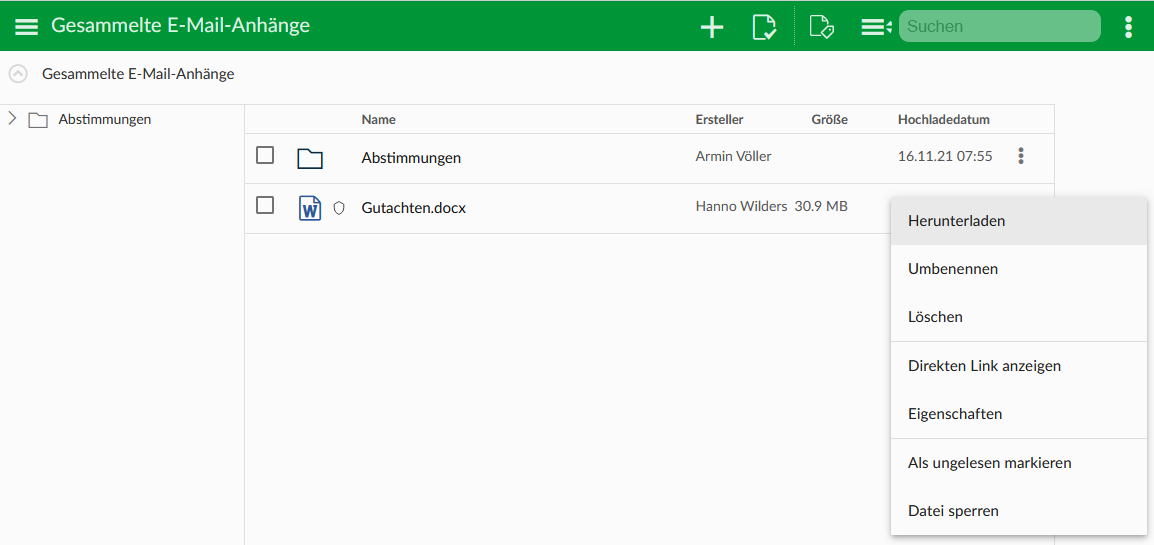Click the document tag icon in header
This screenshot has height=545, width=1154.
pyautogui.click(x=821, y=27)
